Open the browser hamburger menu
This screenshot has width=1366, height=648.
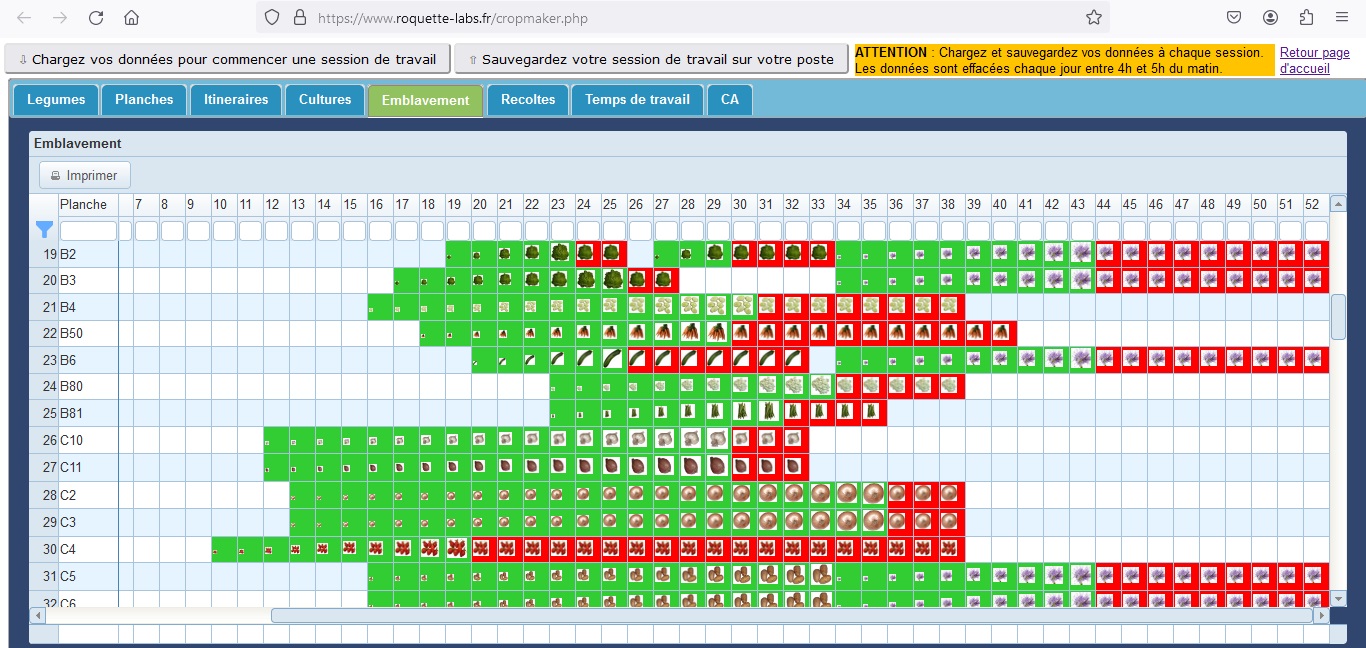1342,18
